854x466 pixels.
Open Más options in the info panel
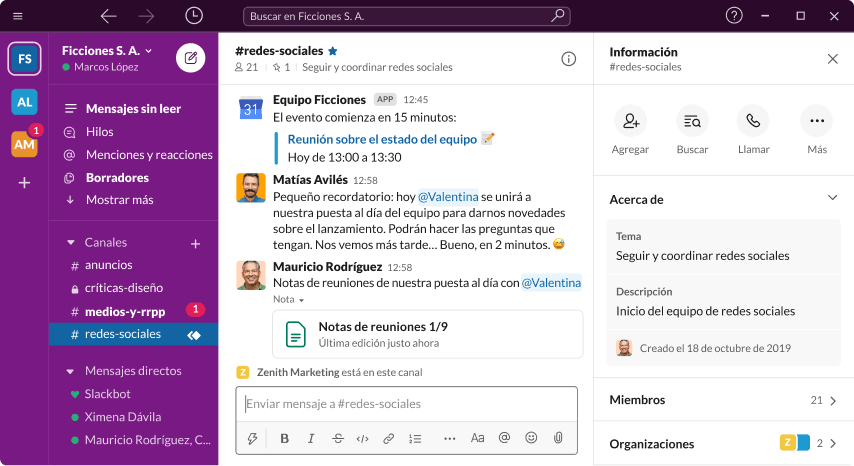coord(817,130)
